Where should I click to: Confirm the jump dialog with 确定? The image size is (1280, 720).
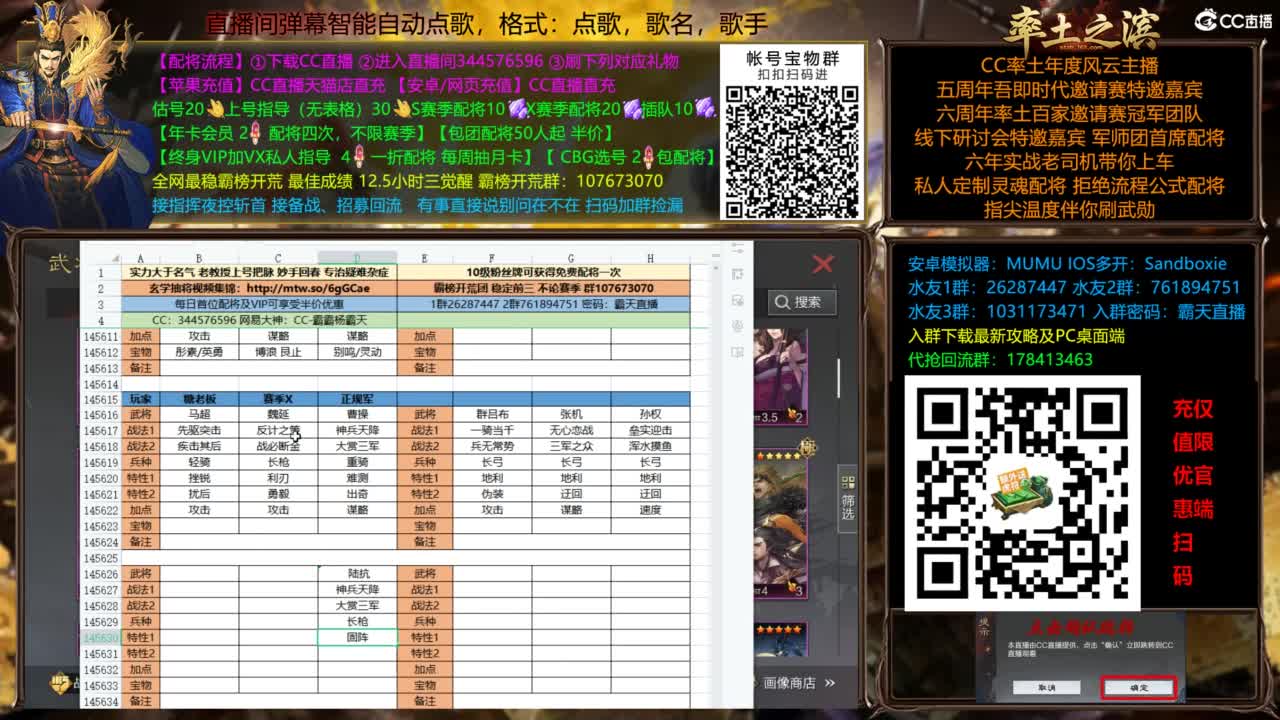1138,686
